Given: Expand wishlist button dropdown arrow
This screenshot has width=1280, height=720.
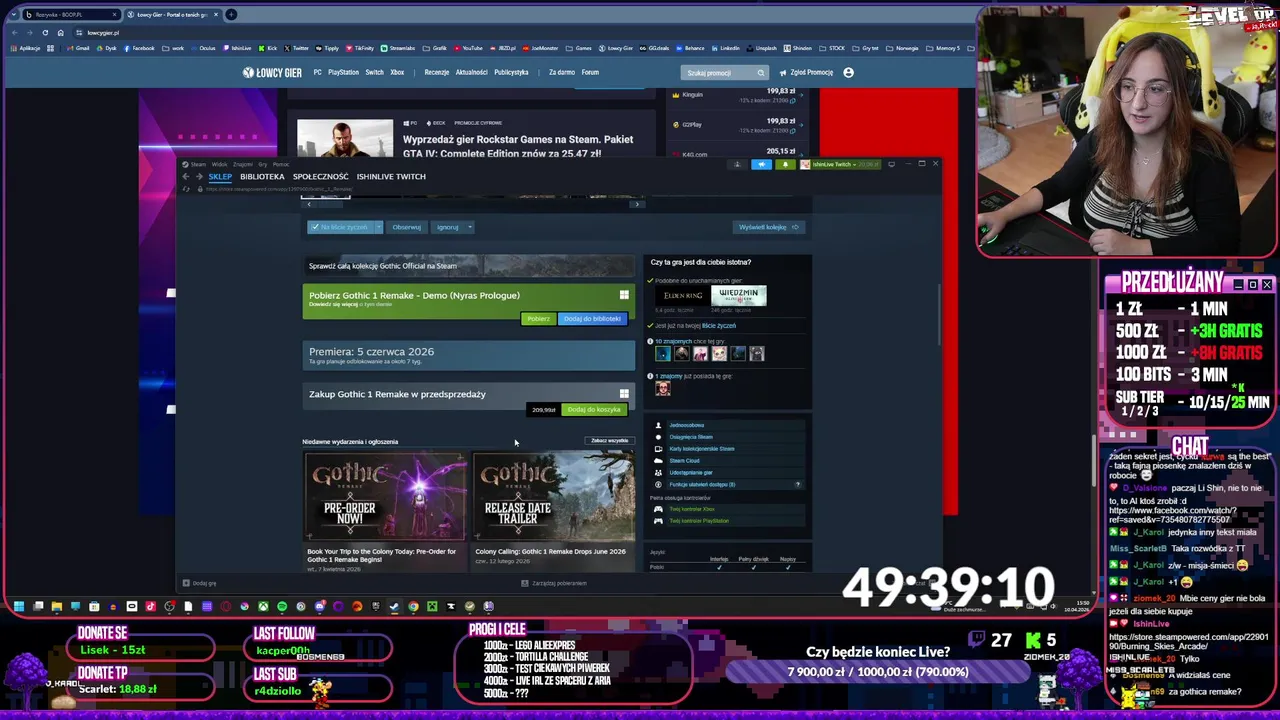Looking at the screenshot, I should click(378, 227).
